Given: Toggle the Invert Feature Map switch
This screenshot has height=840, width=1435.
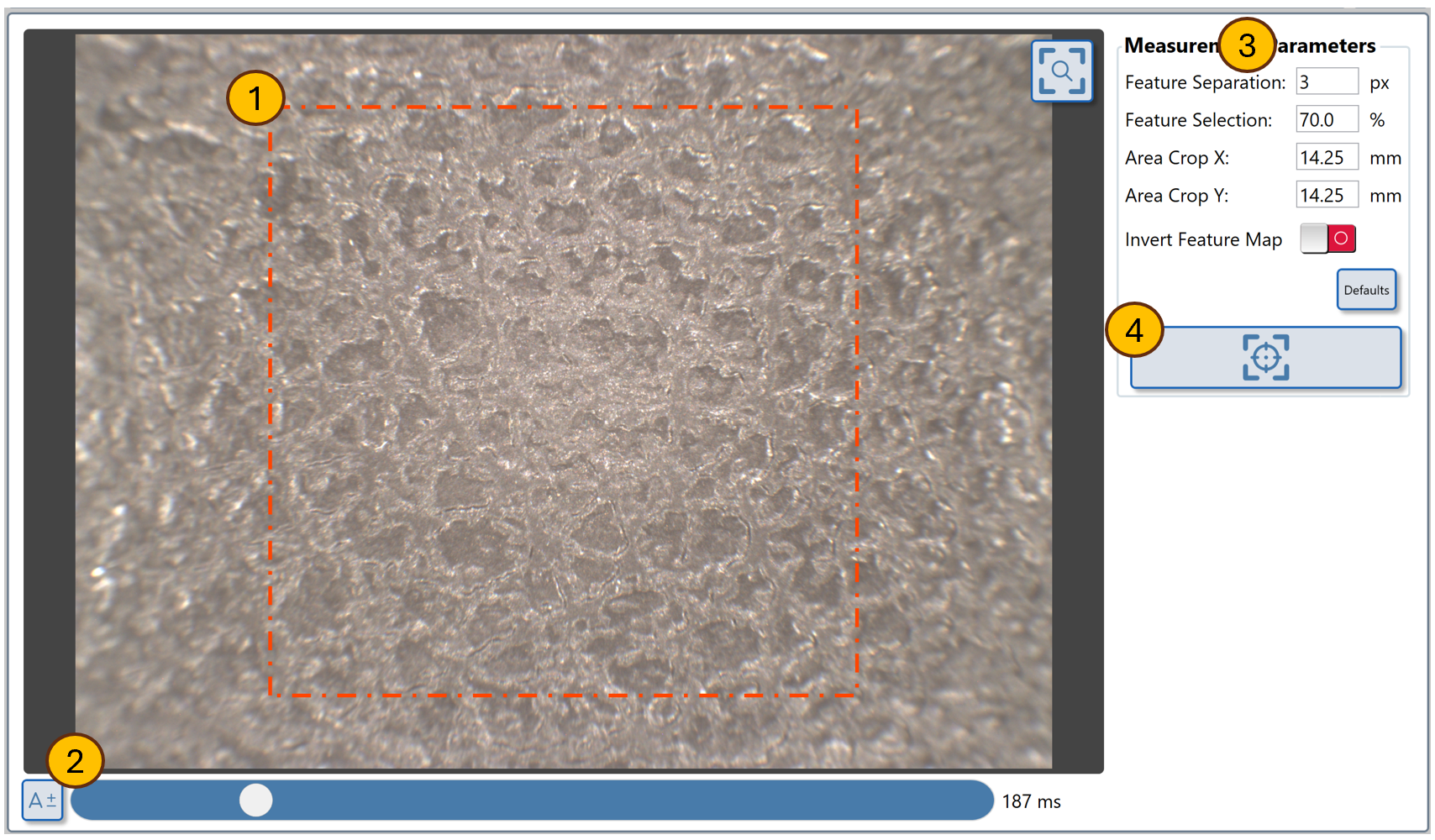Looking at the screenshot, I should [1327, 239].
